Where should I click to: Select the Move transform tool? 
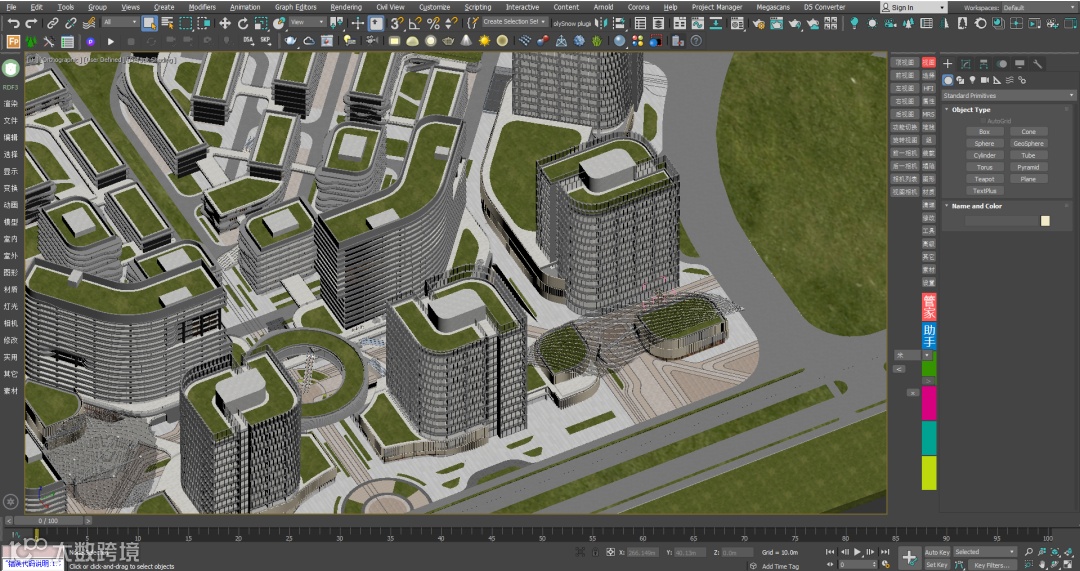(x=225, y=22)
